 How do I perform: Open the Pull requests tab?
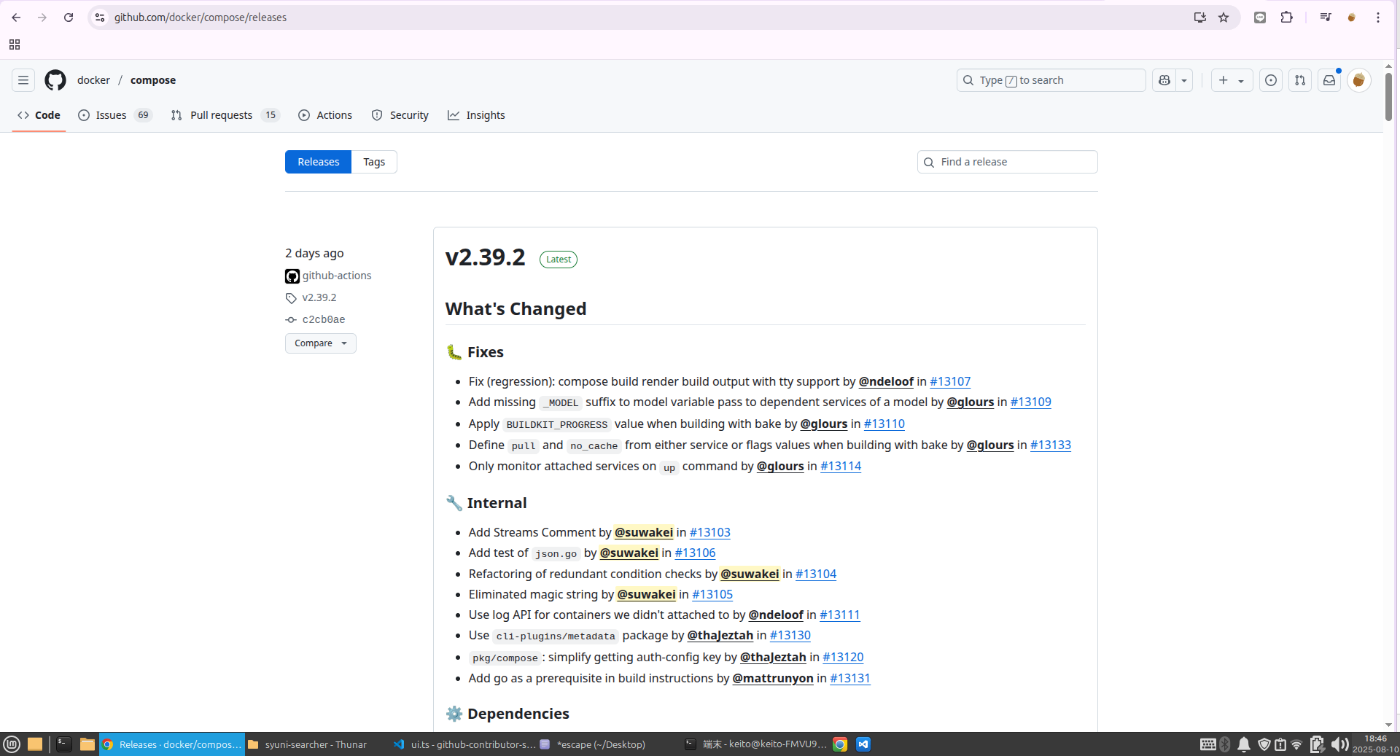(225, 115)
